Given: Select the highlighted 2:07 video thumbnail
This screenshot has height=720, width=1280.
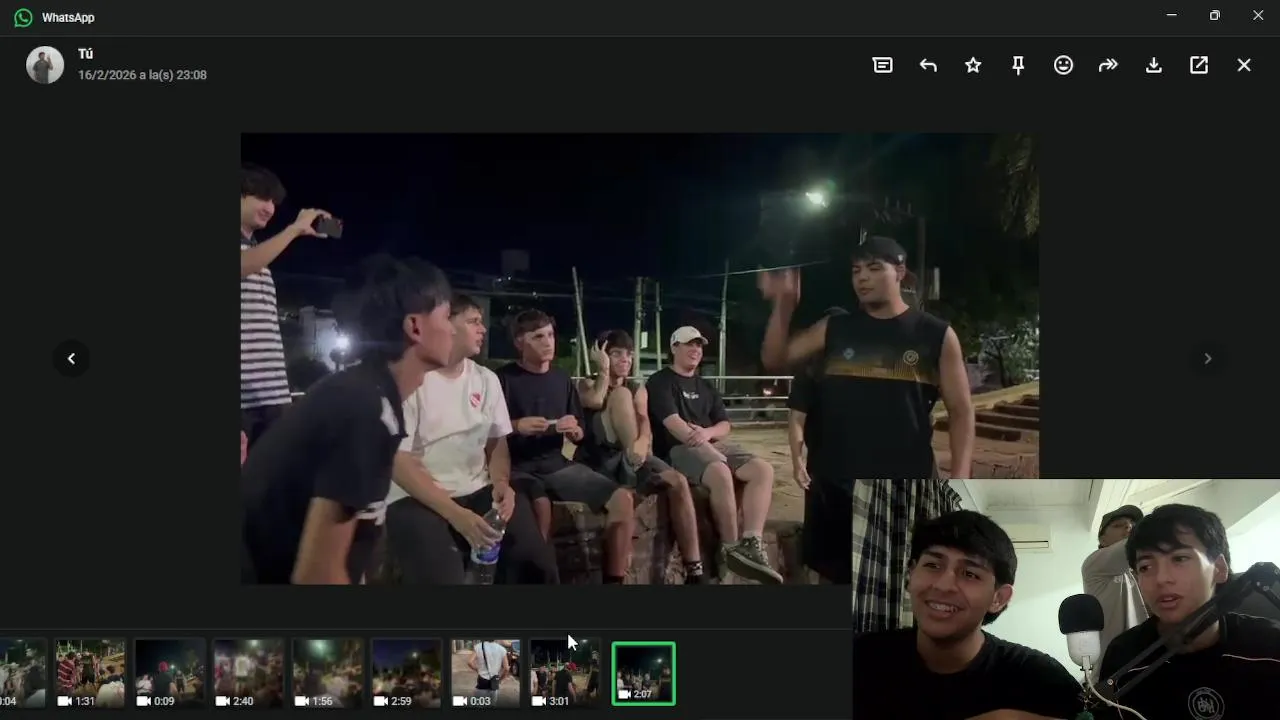Looking at the screenshot, I should tap(643, 674).
